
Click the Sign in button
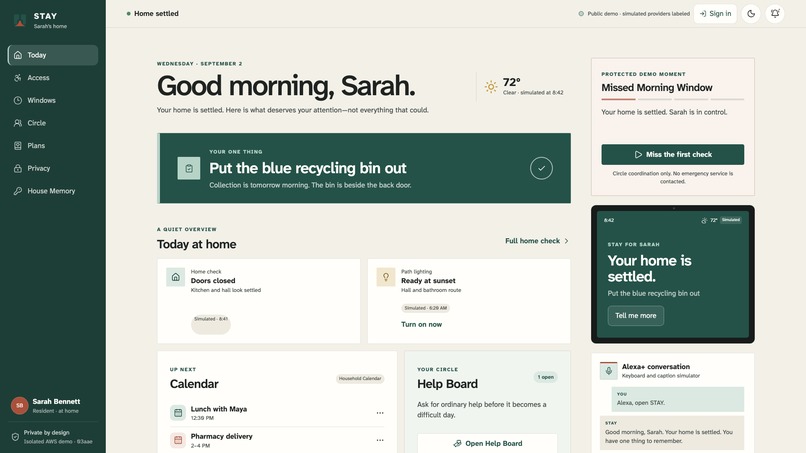[715, 14]
